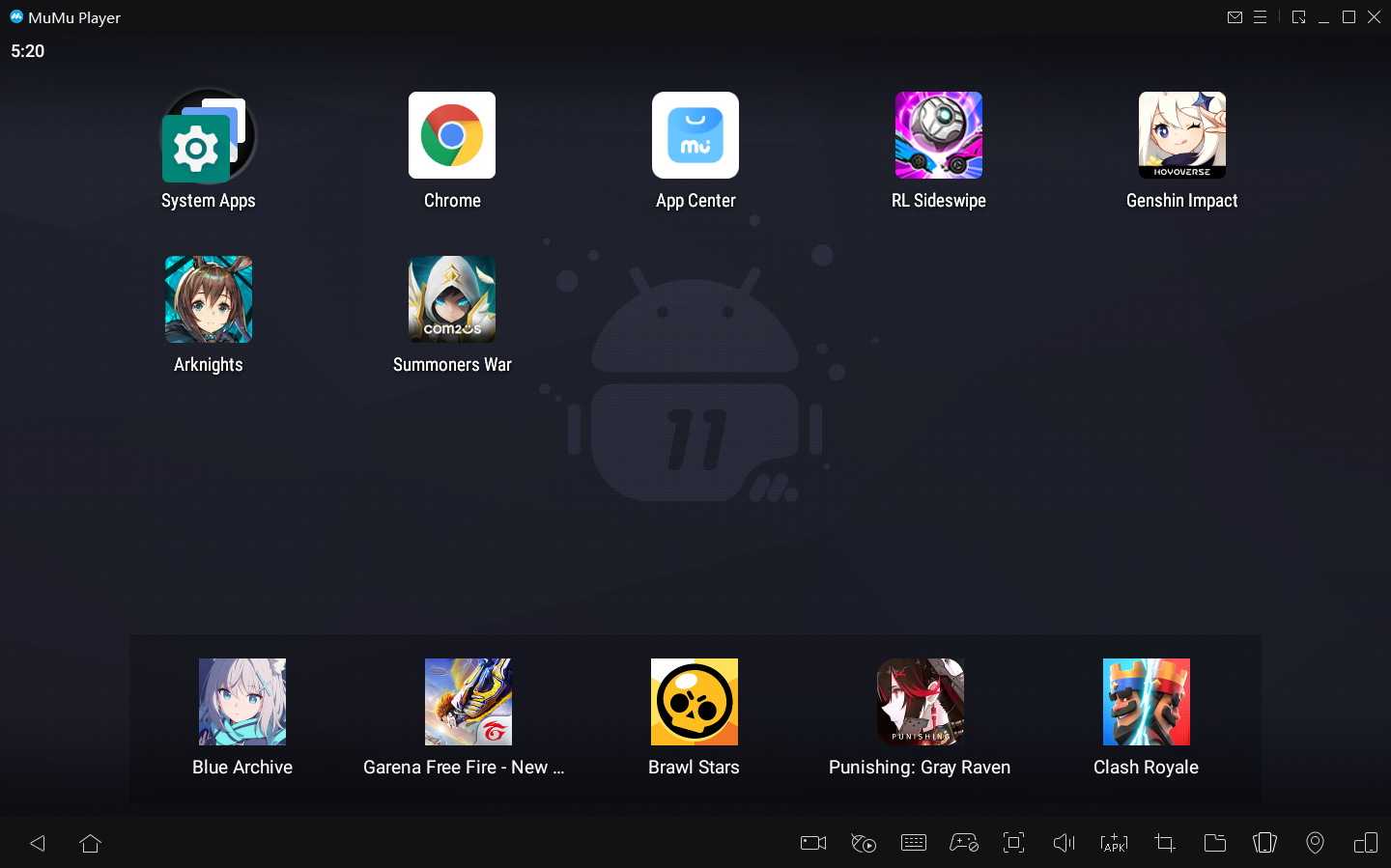Screen dimensions: 1391x868
Task: Click the window resize arrow icon
Action: (x=1298, y=17)
